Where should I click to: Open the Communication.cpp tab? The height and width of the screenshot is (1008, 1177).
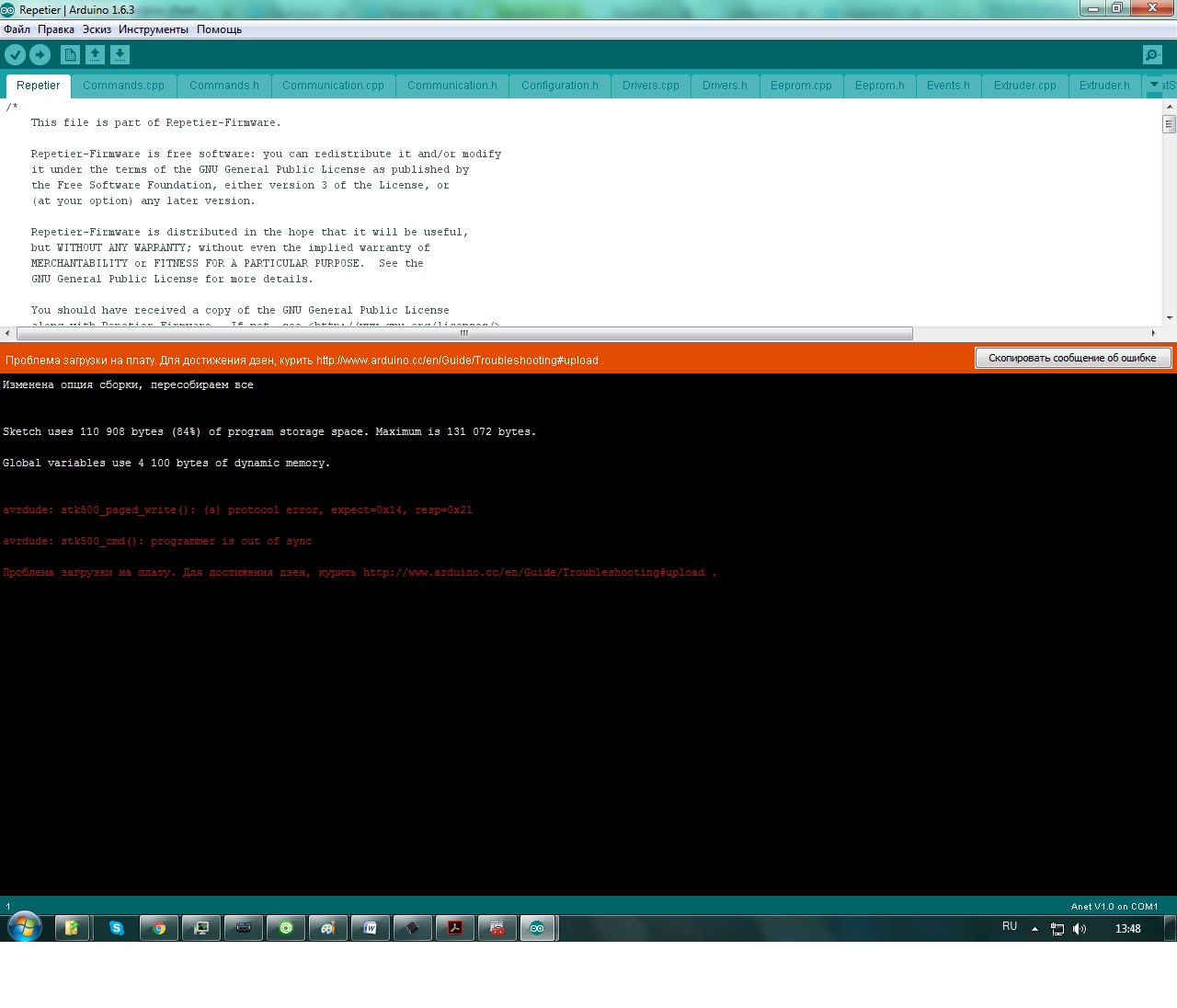point(333,86)
